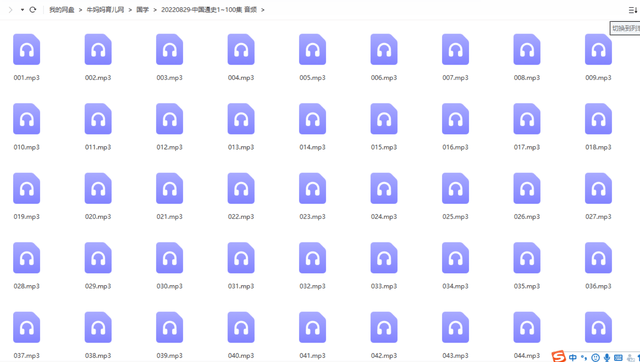Select the 015.mp3 audio file icon

pyautogui.click(x=384, y=119)
